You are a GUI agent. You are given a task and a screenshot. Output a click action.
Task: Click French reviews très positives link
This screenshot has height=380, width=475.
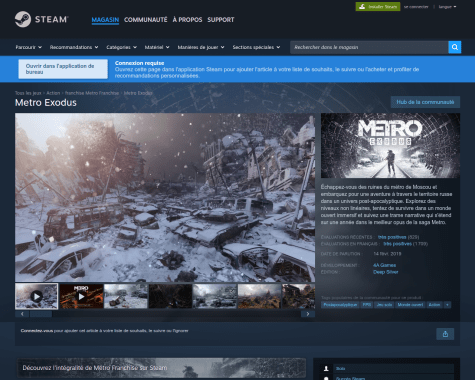(397, 244)
